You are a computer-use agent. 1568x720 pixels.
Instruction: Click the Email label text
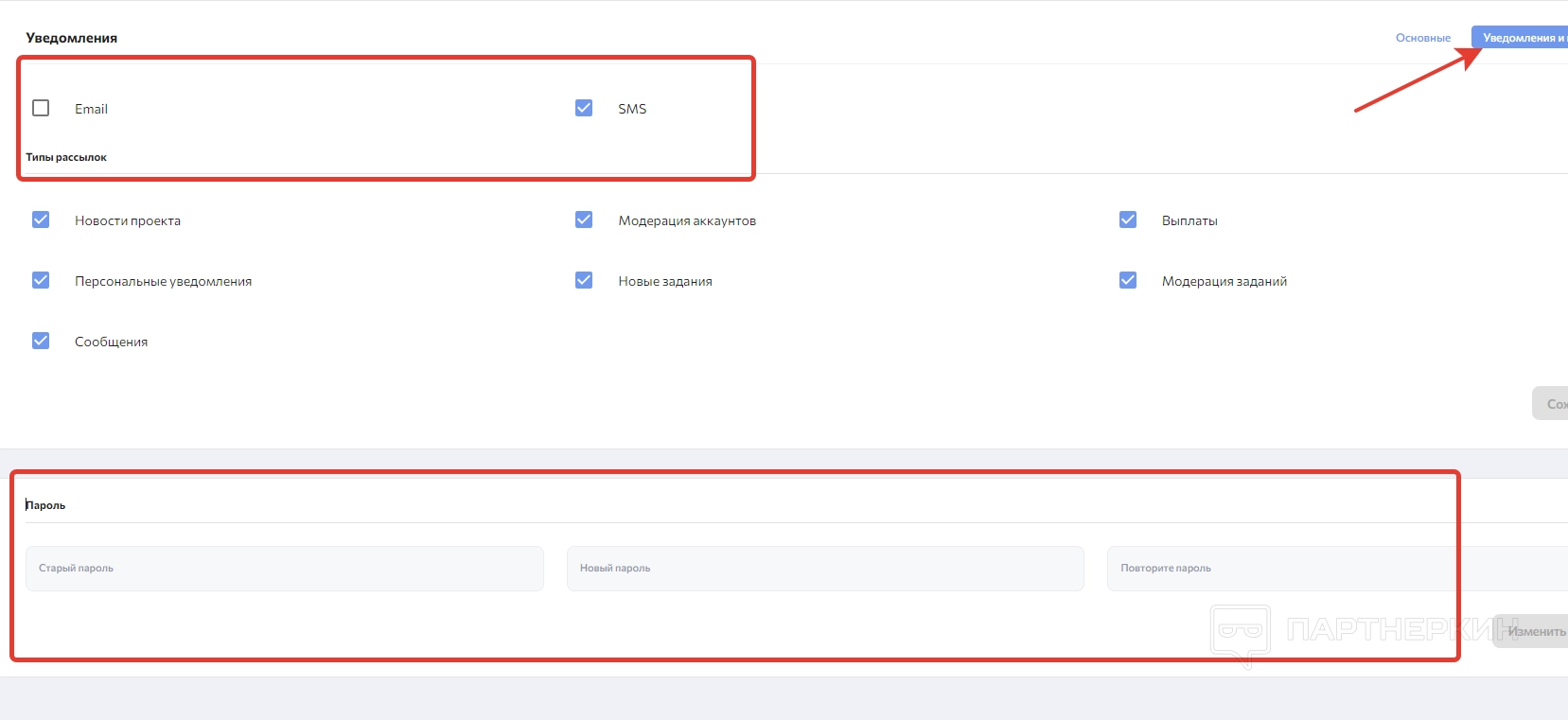[x=92, y=109]
